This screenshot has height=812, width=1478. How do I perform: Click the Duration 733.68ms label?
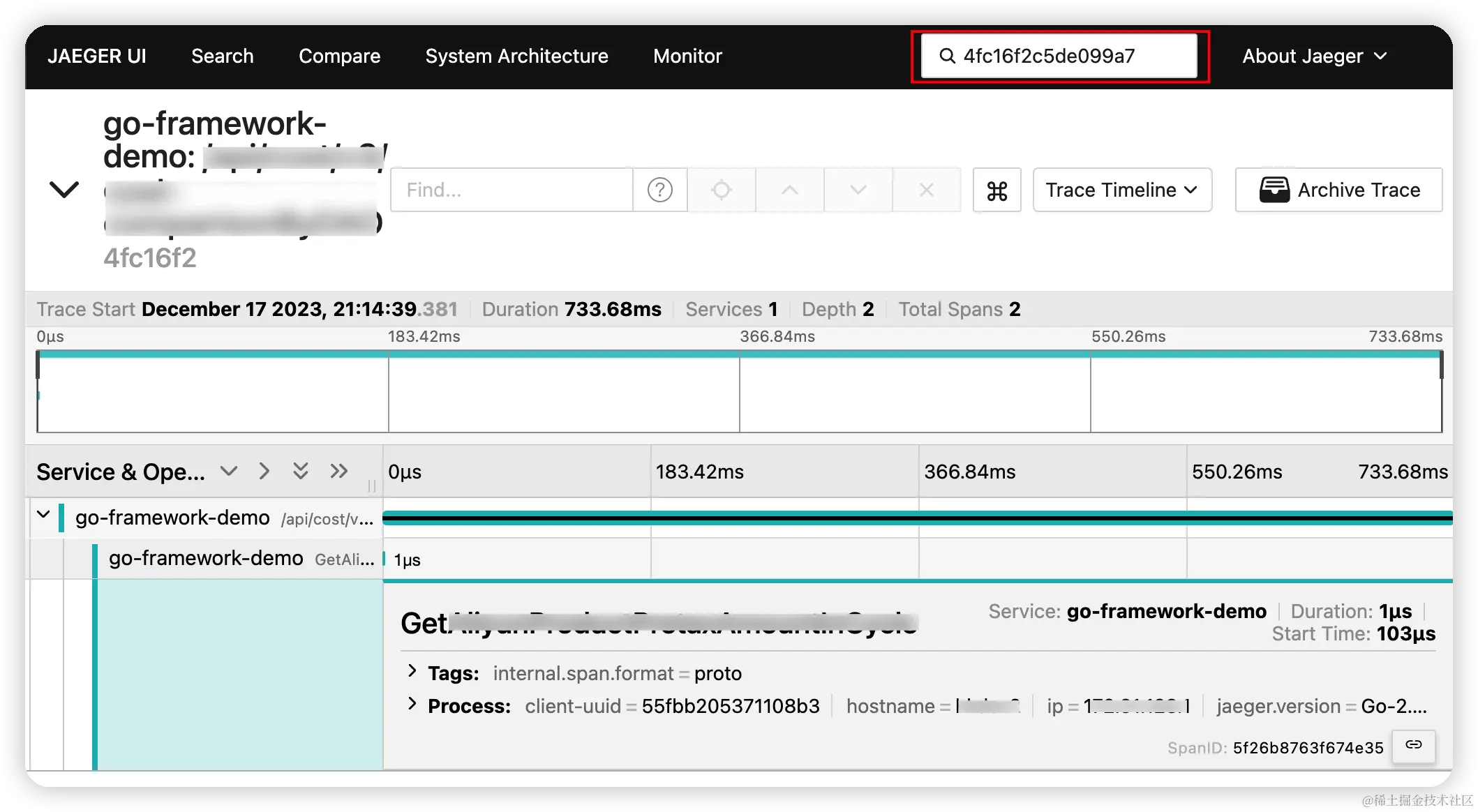(x=572, y=309)
